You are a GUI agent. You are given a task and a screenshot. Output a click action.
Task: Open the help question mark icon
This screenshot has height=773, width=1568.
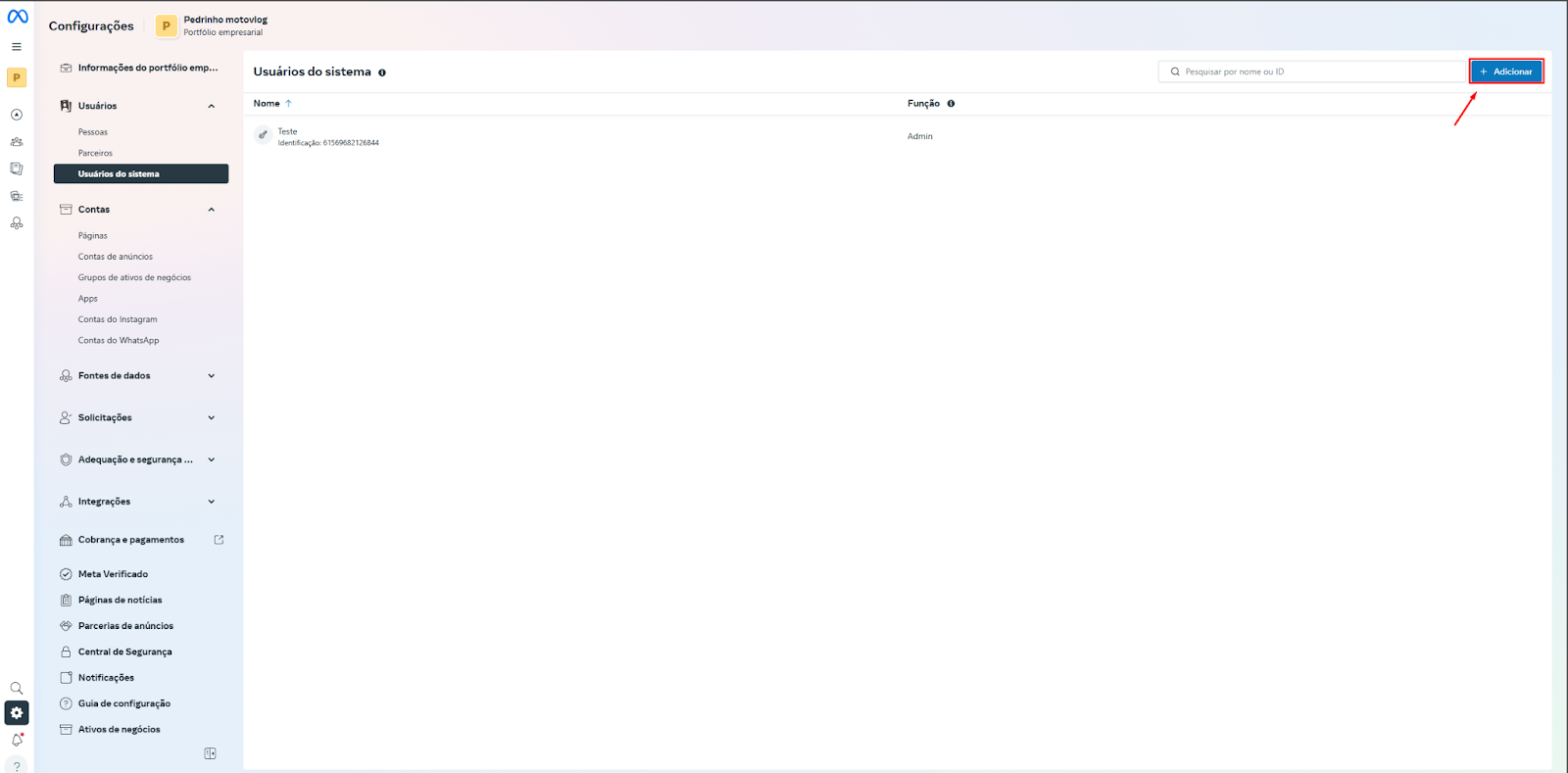(17, 766)
